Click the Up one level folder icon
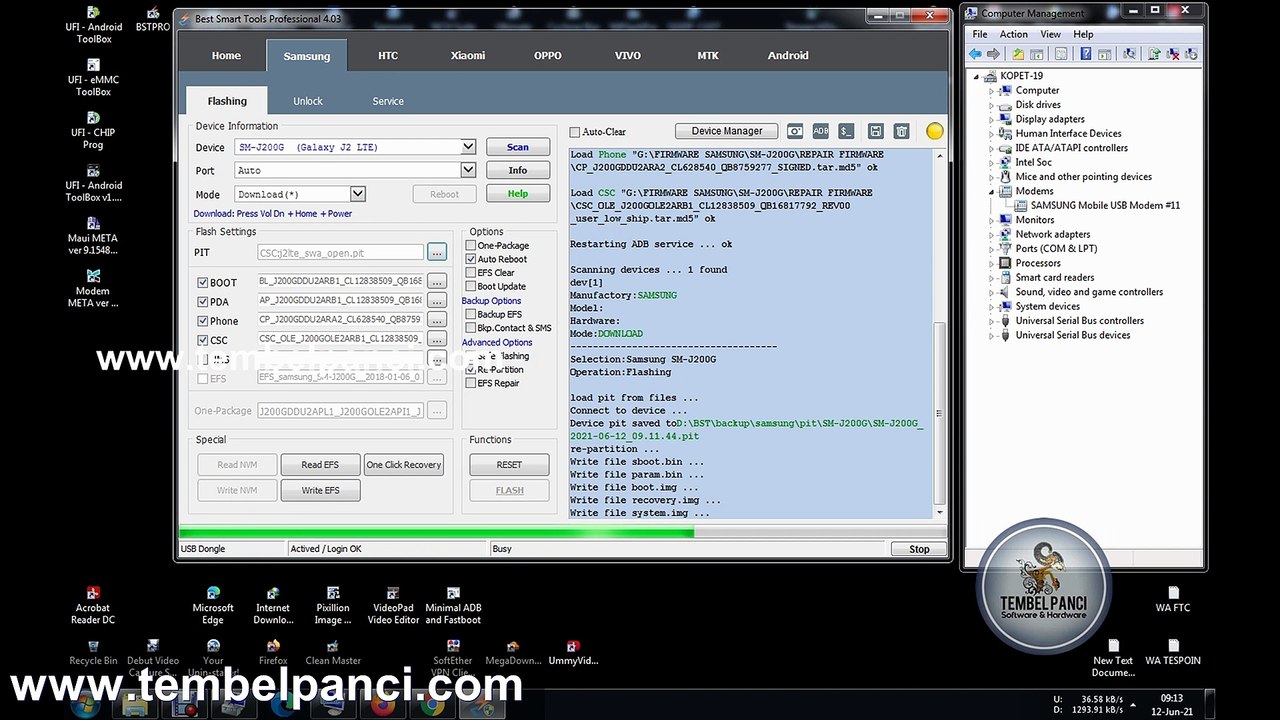Screen dimensions: 1280x720 click(1018, 54)
